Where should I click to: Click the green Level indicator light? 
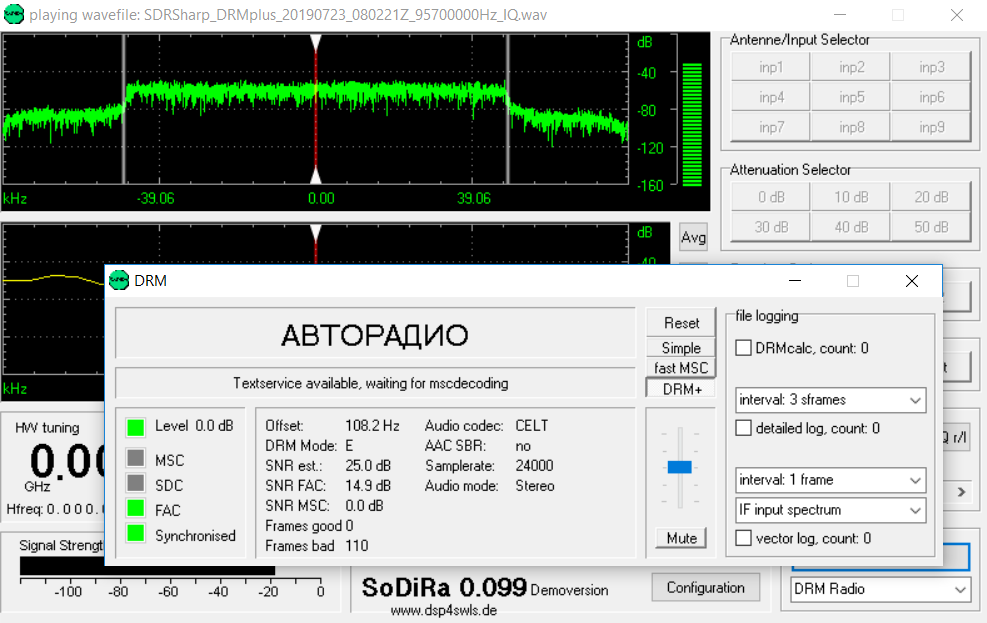(135, 427)
